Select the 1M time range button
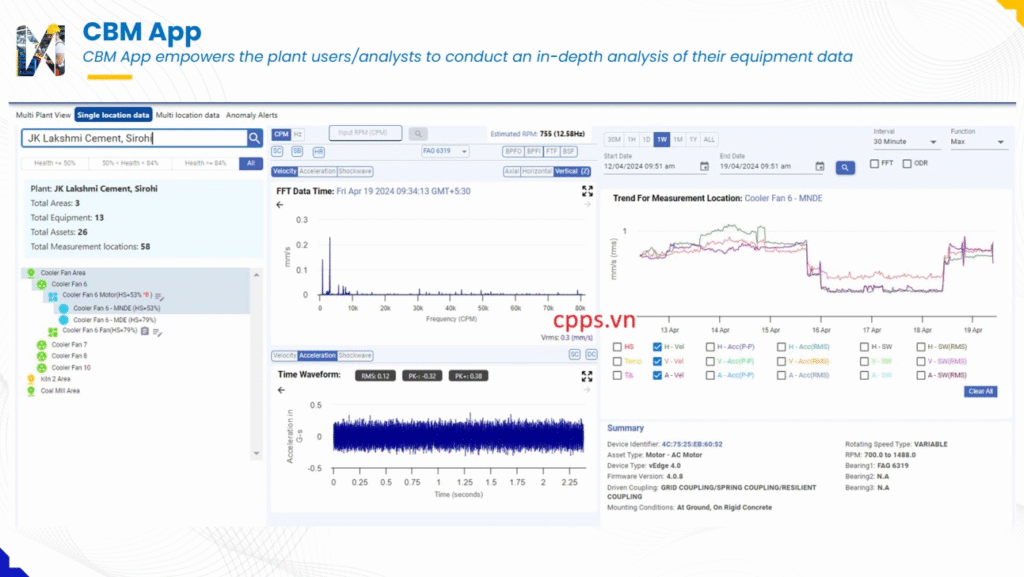The image size is (1024, 577). click(x=678, y=140)
